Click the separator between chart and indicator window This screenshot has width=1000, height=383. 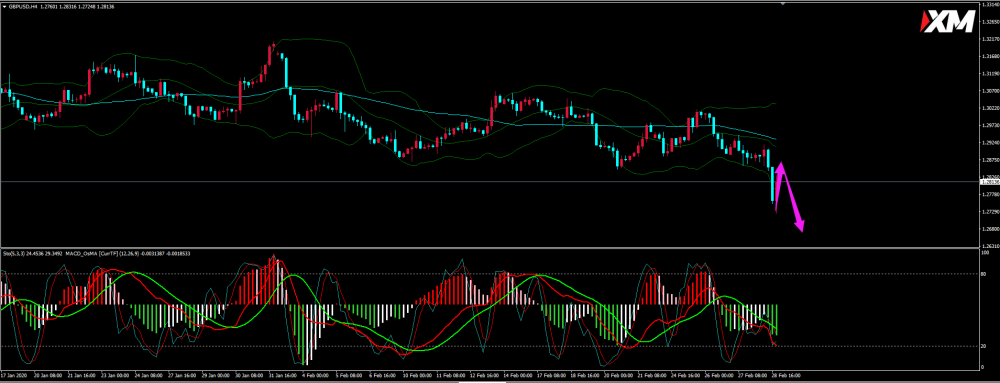point(490,248)
